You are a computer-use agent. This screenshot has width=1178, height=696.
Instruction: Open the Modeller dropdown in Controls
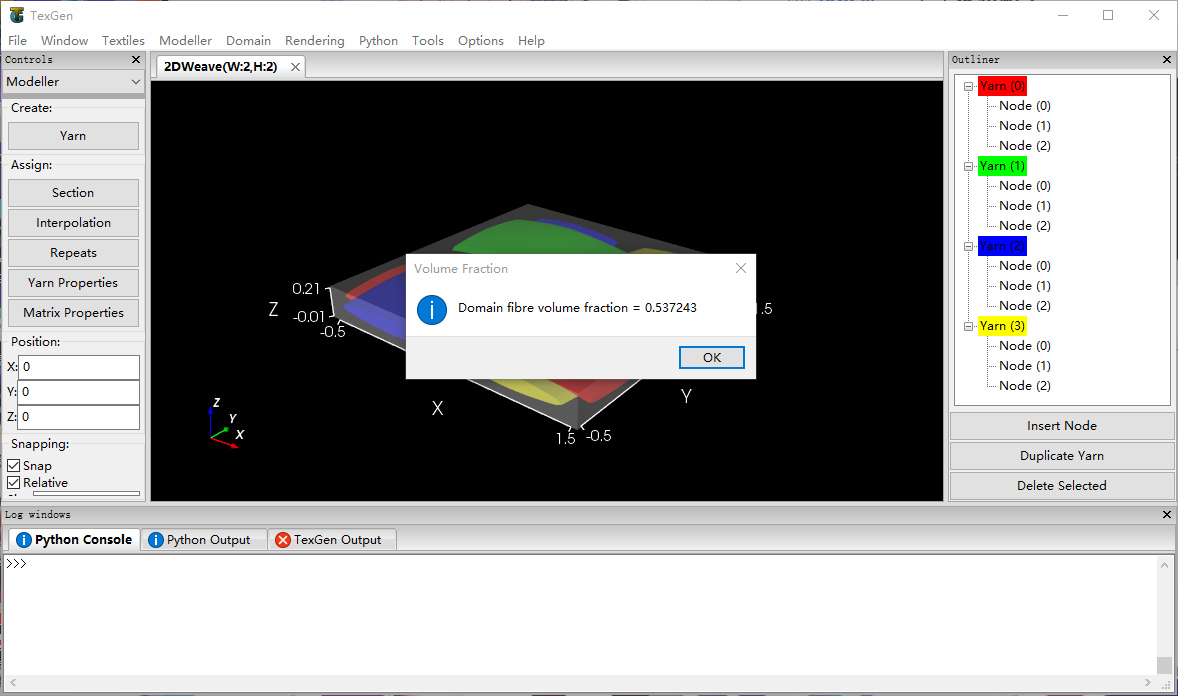point(74,82)
